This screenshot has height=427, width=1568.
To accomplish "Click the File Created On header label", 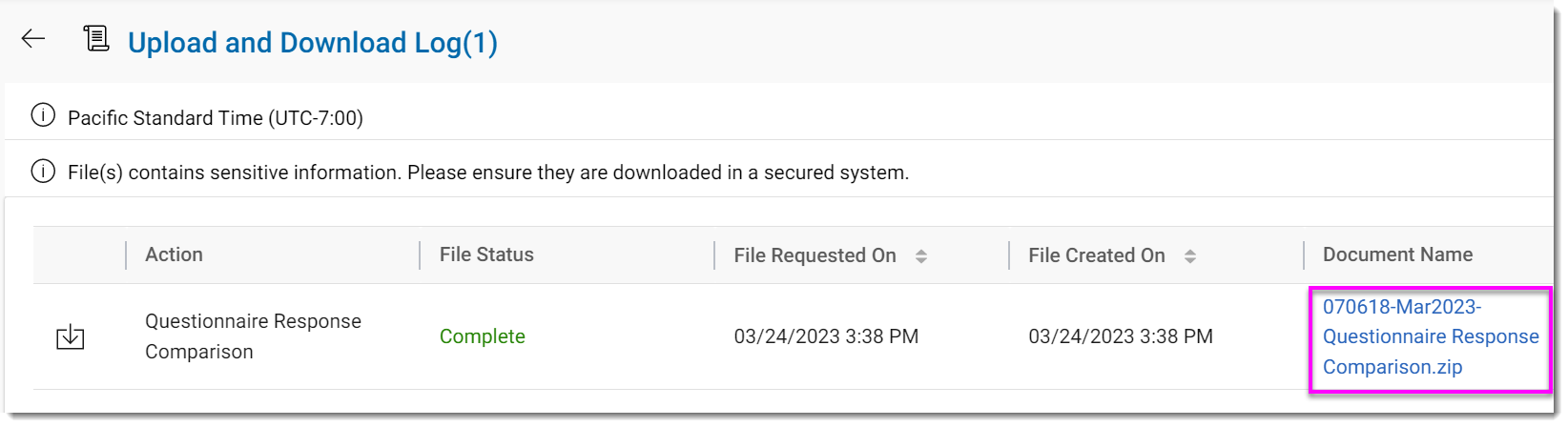I will pyautogui.click(x=1097, y=255).
